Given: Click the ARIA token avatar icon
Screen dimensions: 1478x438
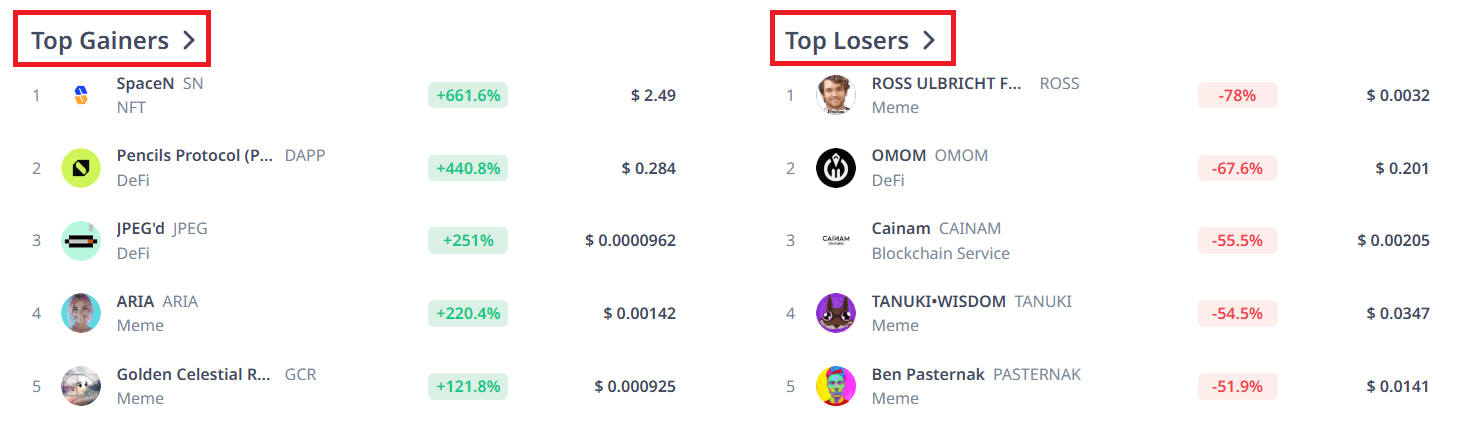Looking at the screenshot, I should [81, 313].
